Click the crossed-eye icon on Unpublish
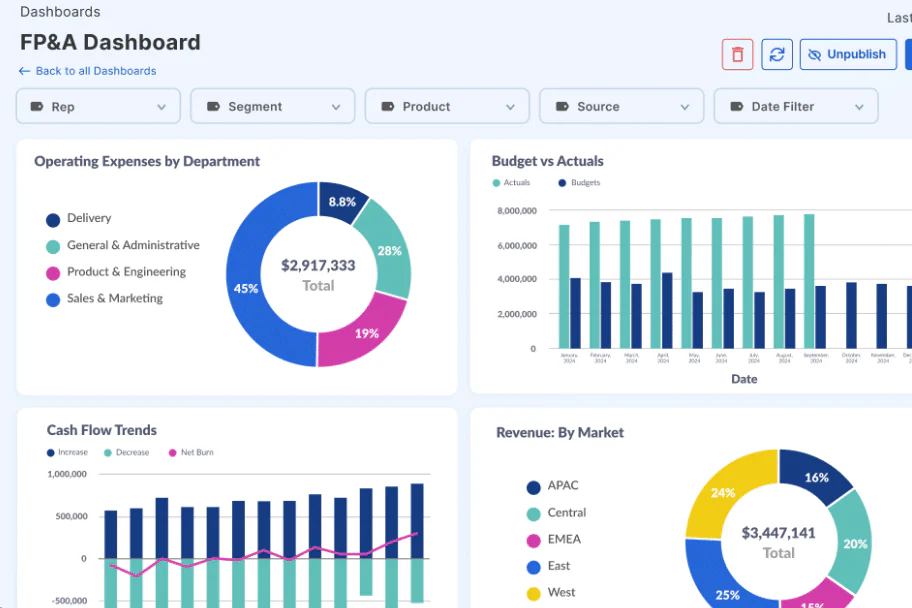Viewport: 912px width, 608px height. pyautogui.click(x=814, y=55)
